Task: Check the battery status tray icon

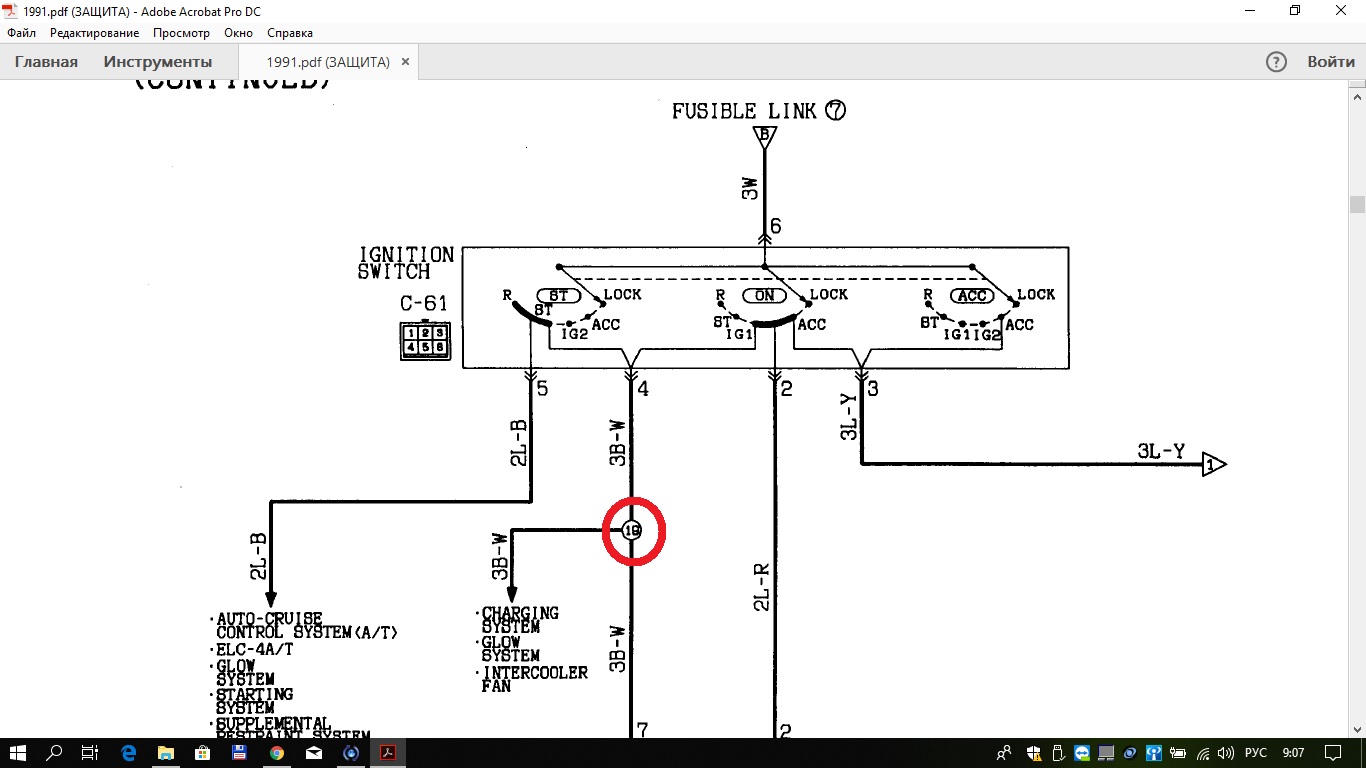Action: [x=1178, y=753]
